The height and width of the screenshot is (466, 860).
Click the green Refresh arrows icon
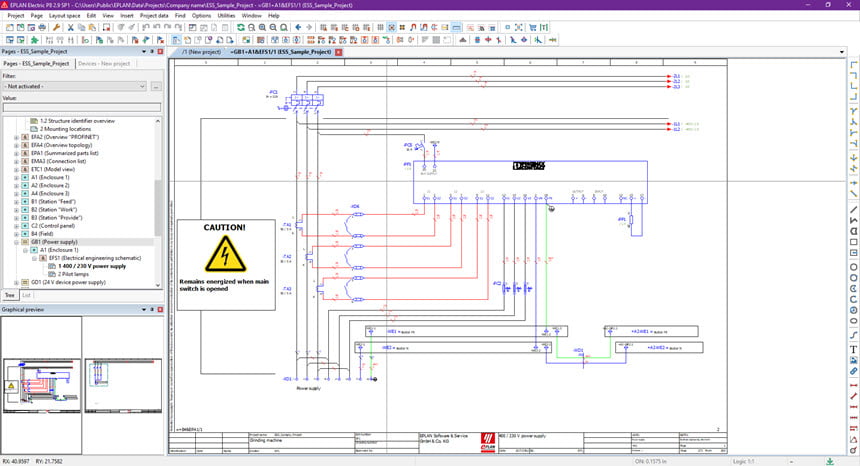240,27
